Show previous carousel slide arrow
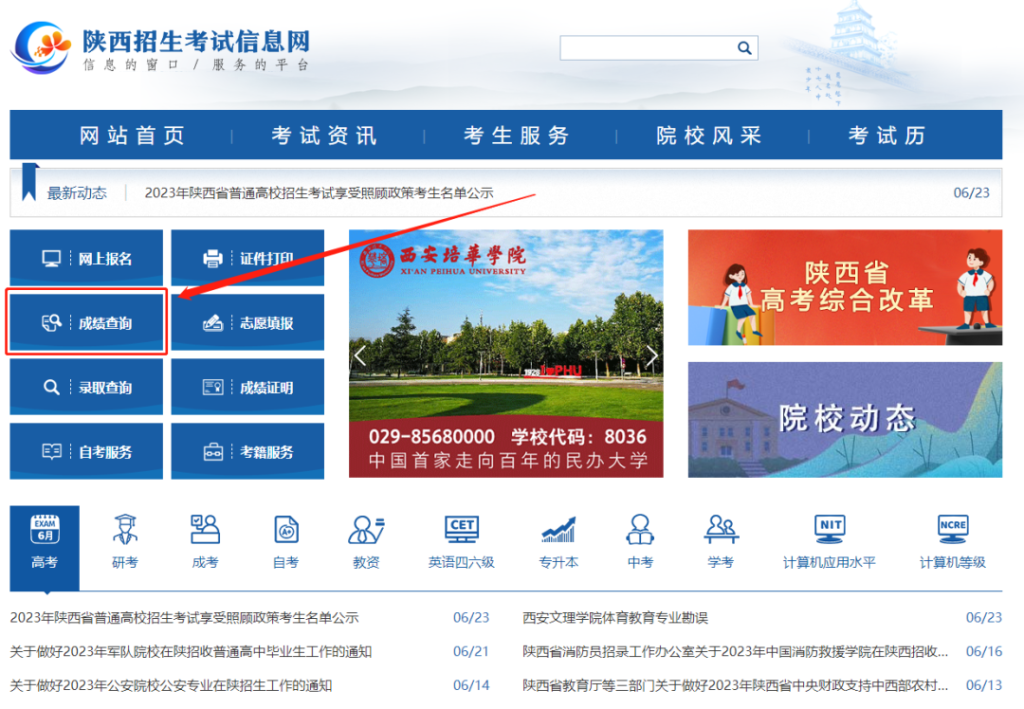The image size is (1024, 709). 361,356
